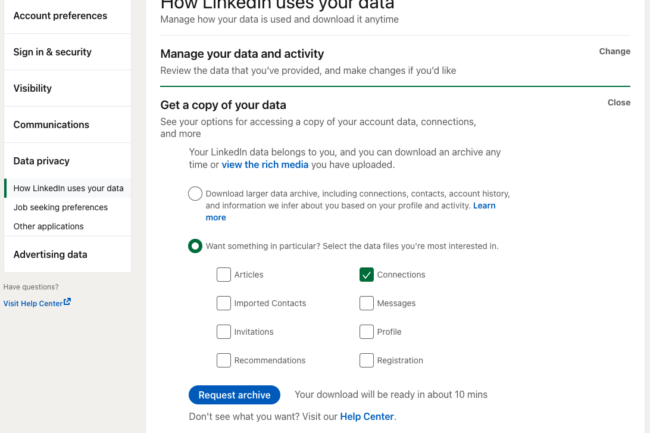Open Learn more link about data archive
The height and width of the screenshot is (433, 650).
(484, 206)
